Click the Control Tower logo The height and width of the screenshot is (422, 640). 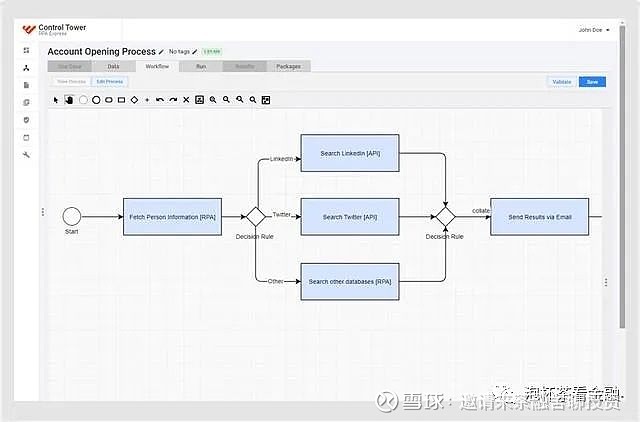point(29,29)
